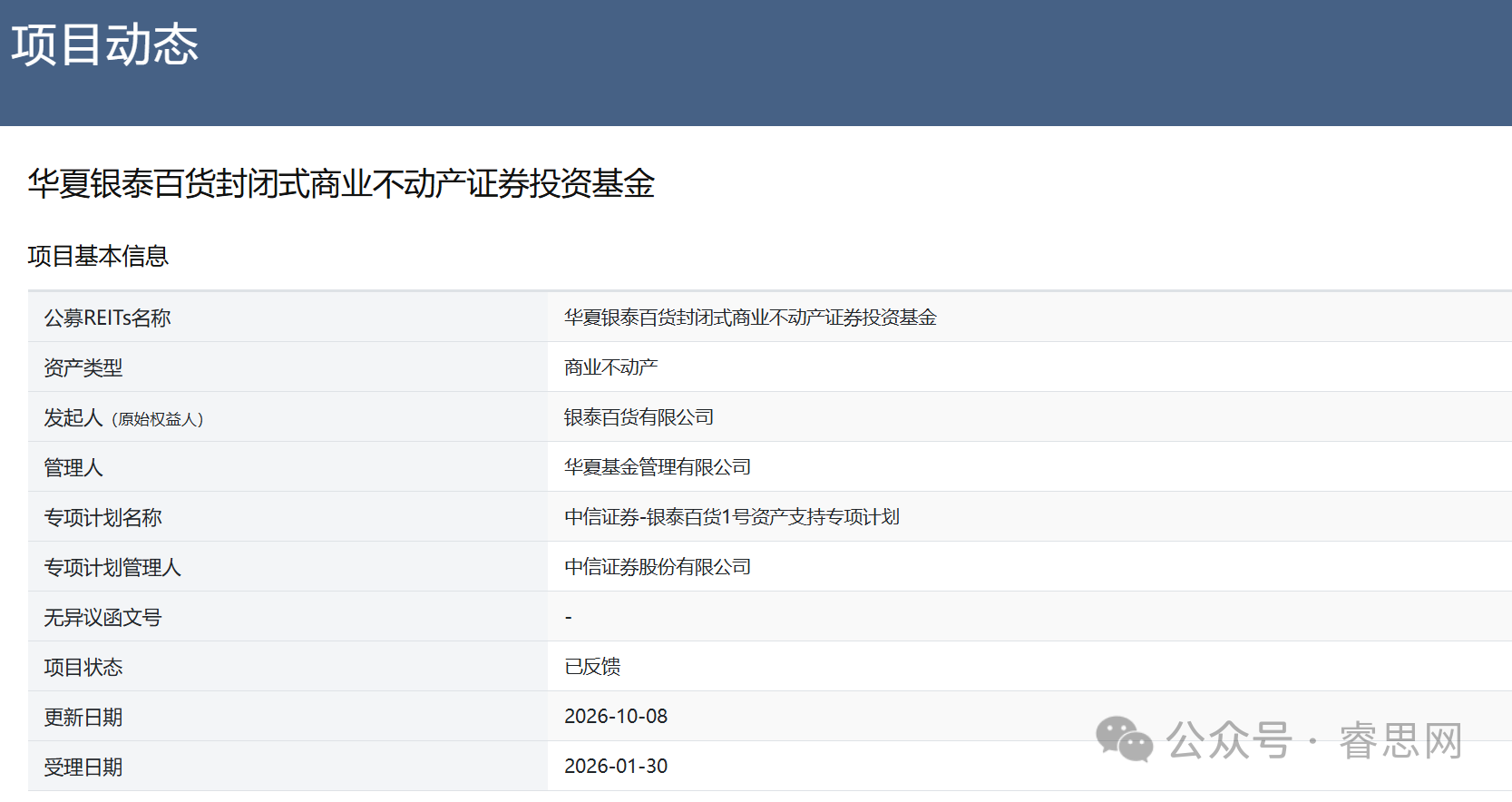Select 华夏基金管理有限公司 value text

click(658, 467)
